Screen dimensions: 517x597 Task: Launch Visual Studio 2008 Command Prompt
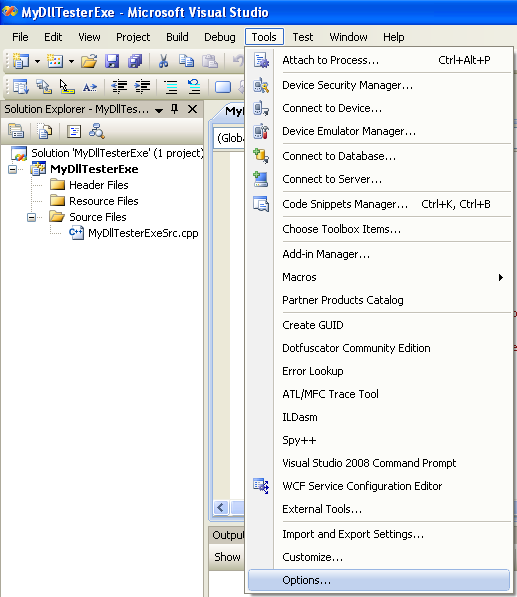pos(379,463)
